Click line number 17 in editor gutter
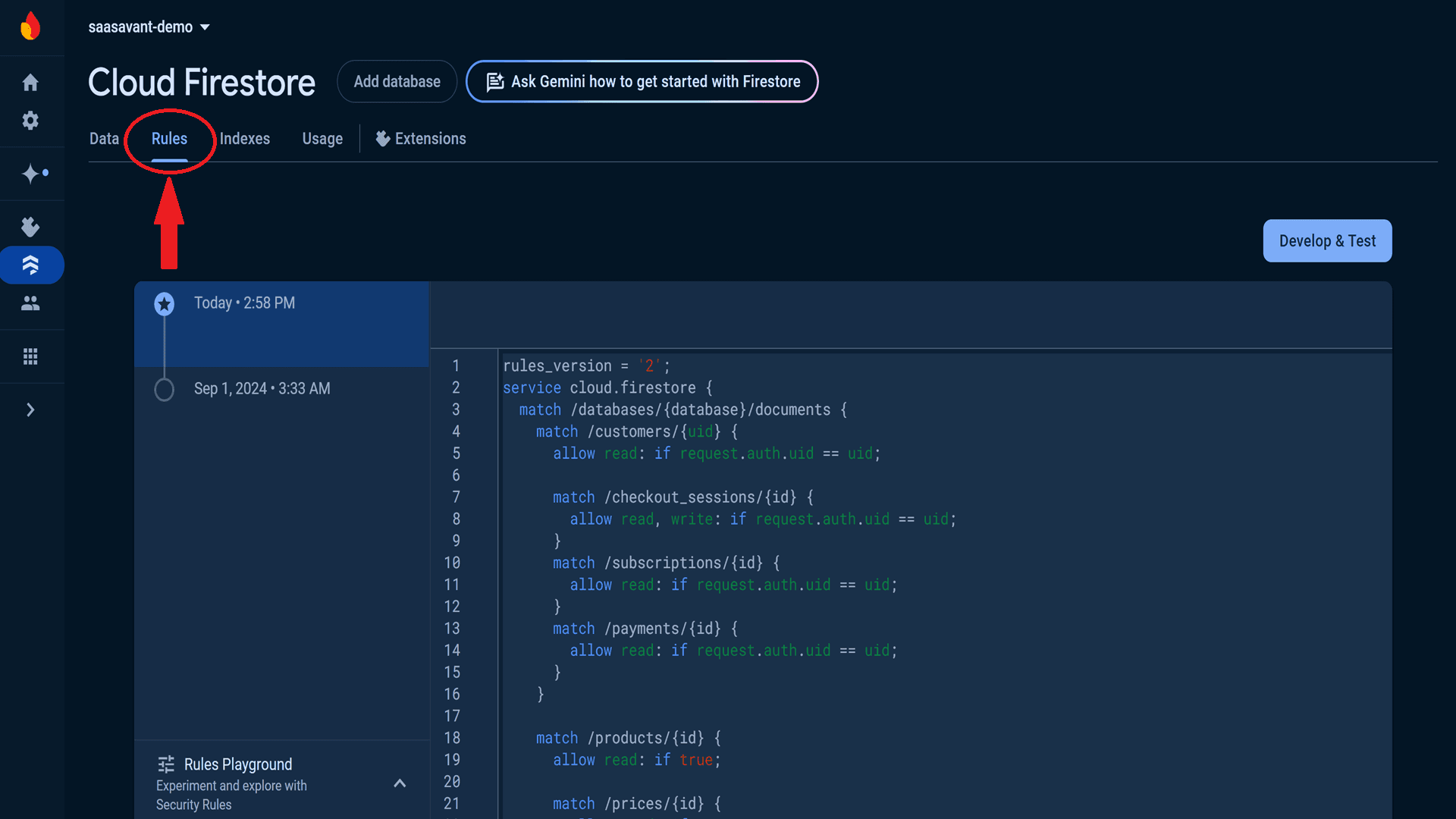Image resolution: width=1456 pixels, height=819 pixels. (x=452, y=716)
